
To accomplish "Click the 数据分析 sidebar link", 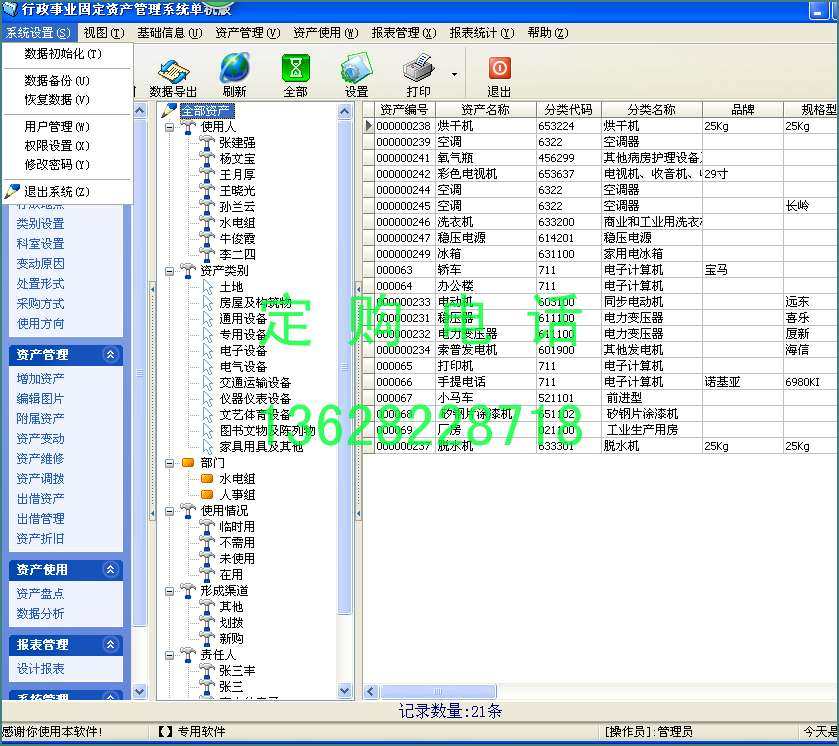I will tap(40, 613).
